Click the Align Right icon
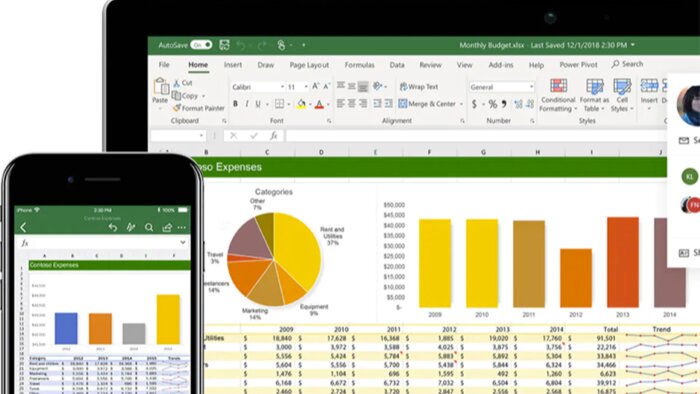 (363, 104)
